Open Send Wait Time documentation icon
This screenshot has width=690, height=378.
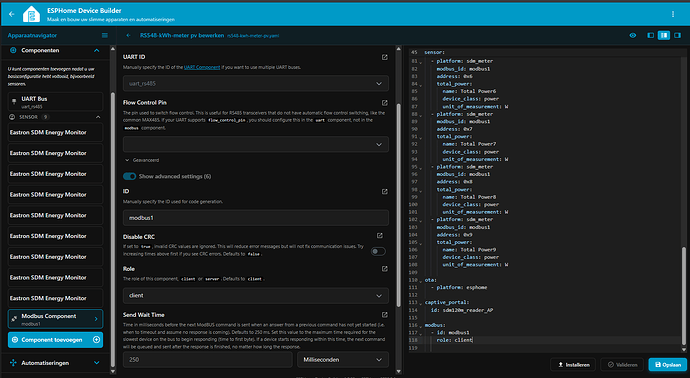385,315
